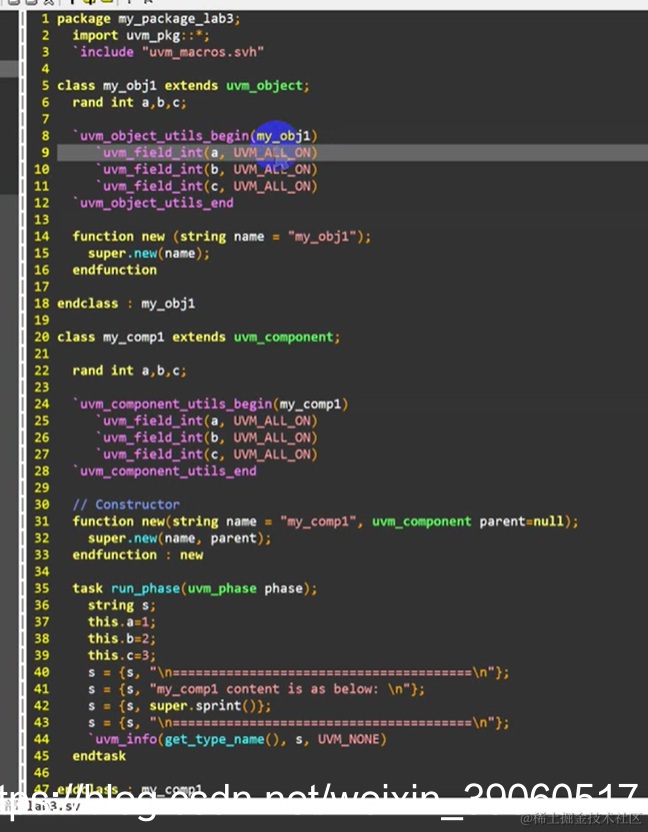
Task: Click the string "my_obj1" on line 14
Action: (322, 237)
